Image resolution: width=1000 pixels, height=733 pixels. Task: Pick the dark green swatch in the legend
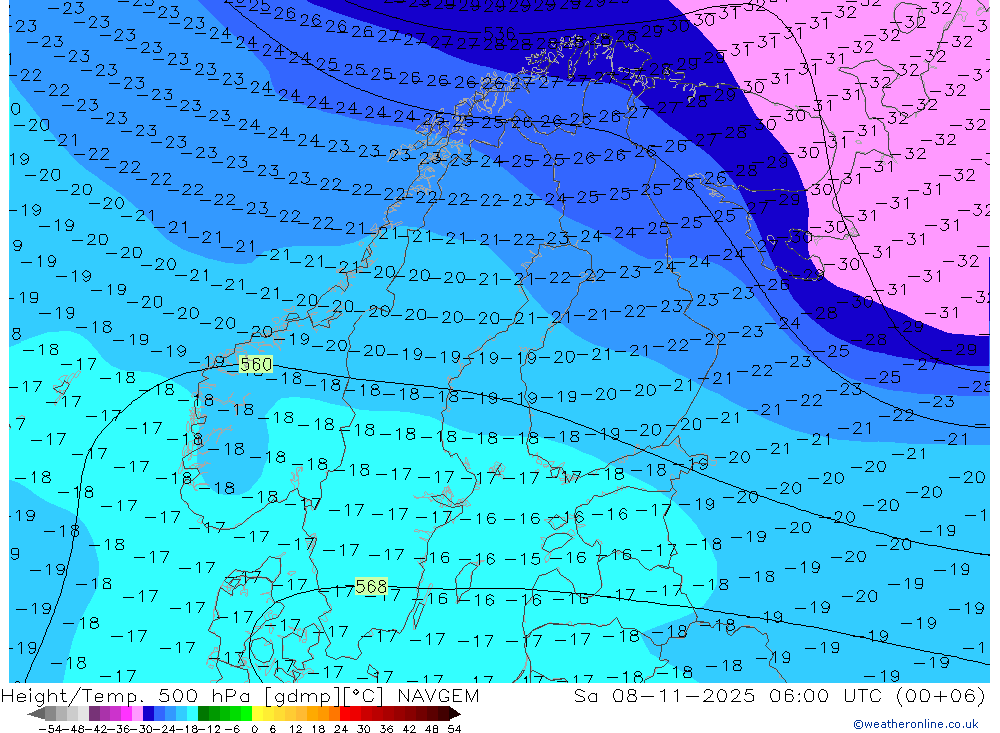pos(203,713)
